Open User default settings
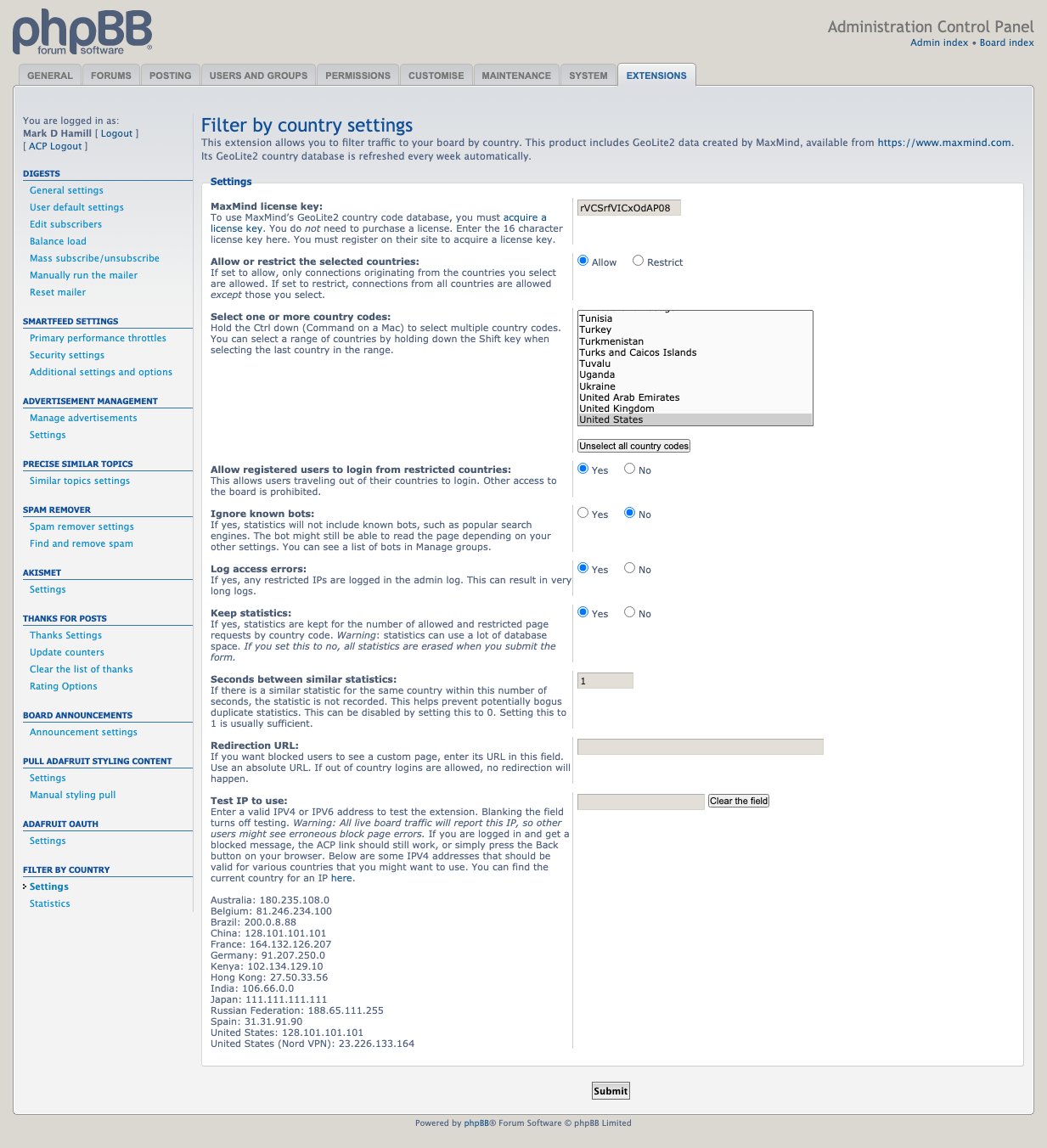 tap(76, 207)
